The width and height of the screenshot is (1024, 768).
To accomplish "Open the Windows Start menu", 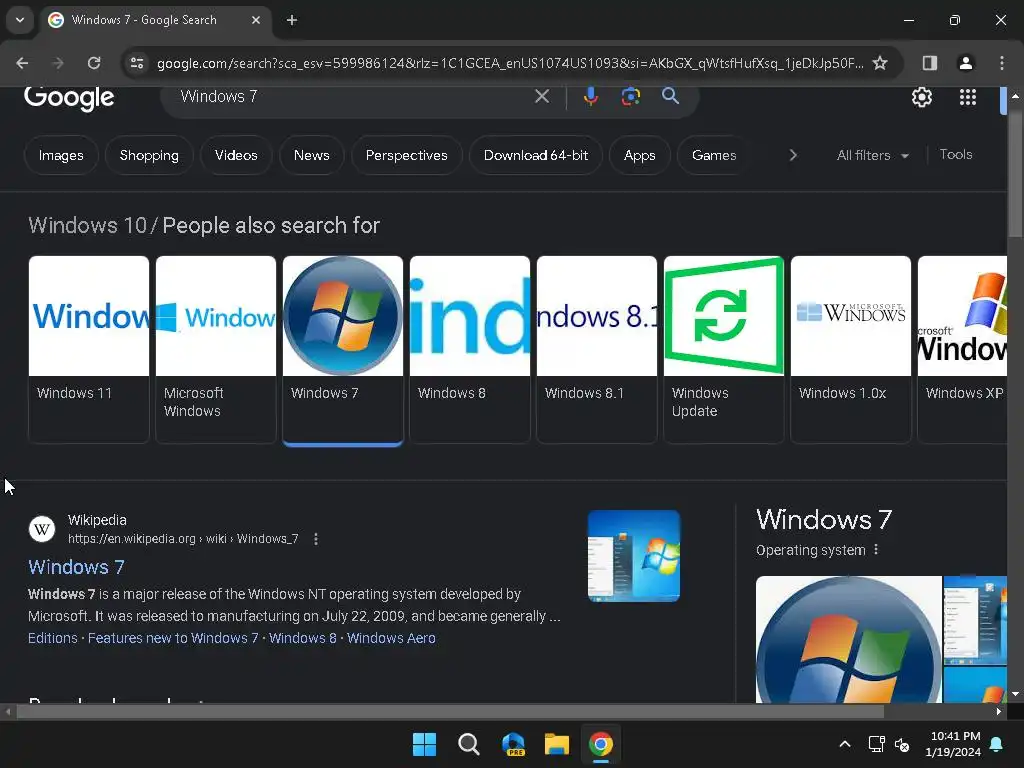I will pos(424,744).
